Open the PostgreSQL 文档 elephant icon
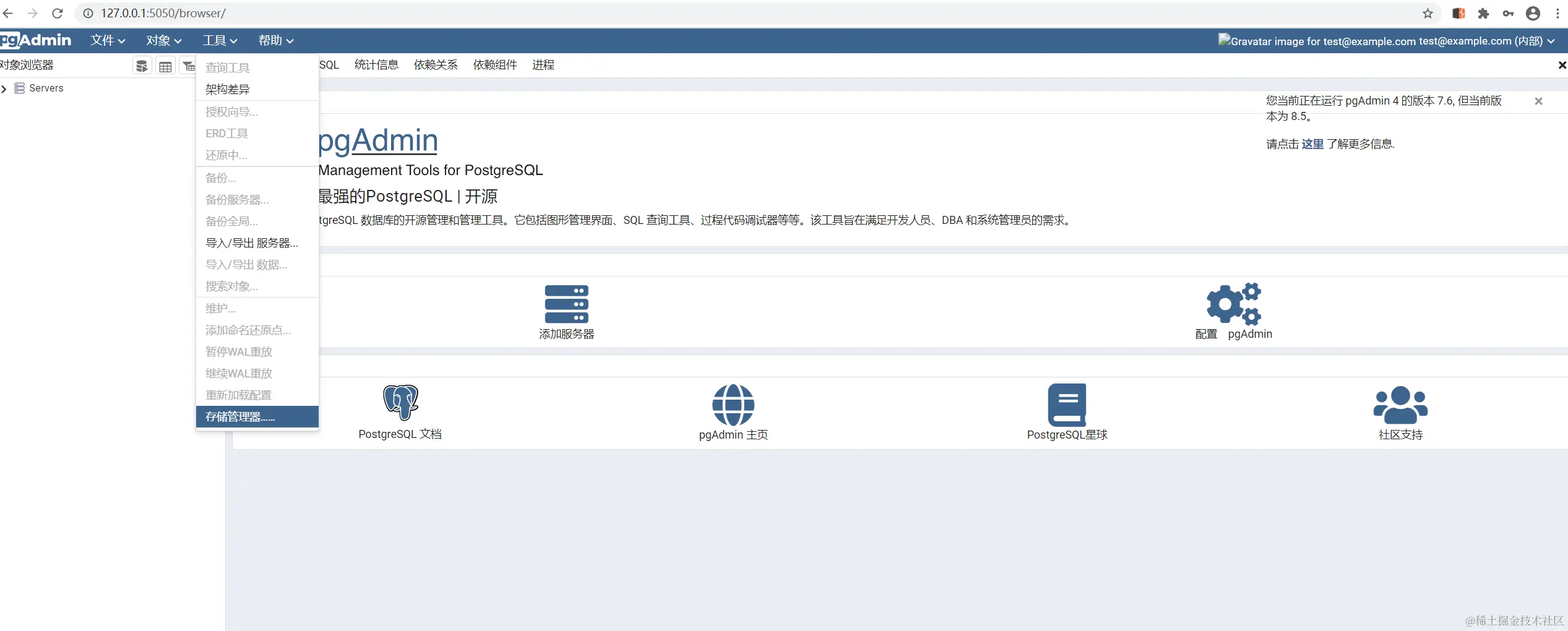The image size is (1568, 631). pyautogui.click(x=400, y=403)
